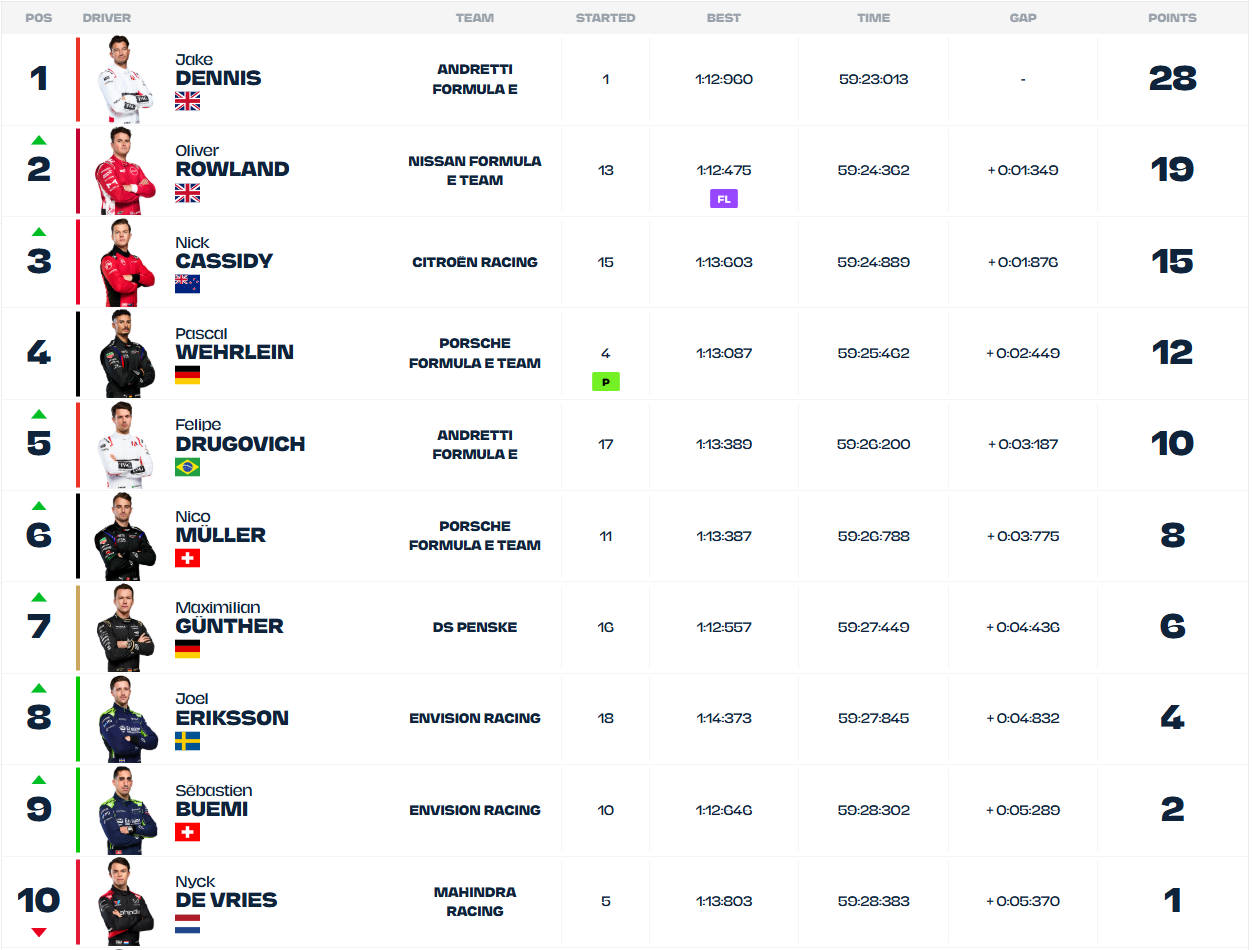Open Oliver Rowland's driver photo
This screenshot has width=1252, height=950.
[x=126, y=171]
